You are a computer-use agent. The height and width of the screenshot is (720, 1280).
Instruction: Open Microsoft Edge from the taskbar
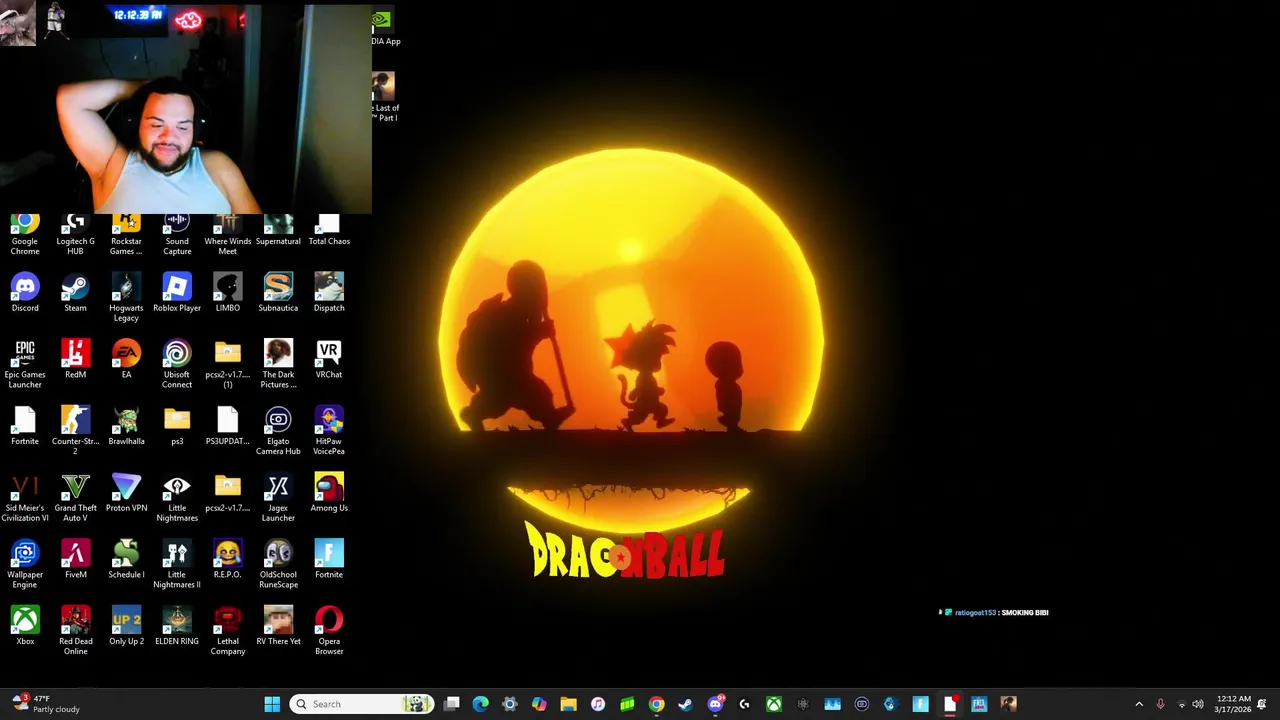pyautogui.click(x=481, y=704)
